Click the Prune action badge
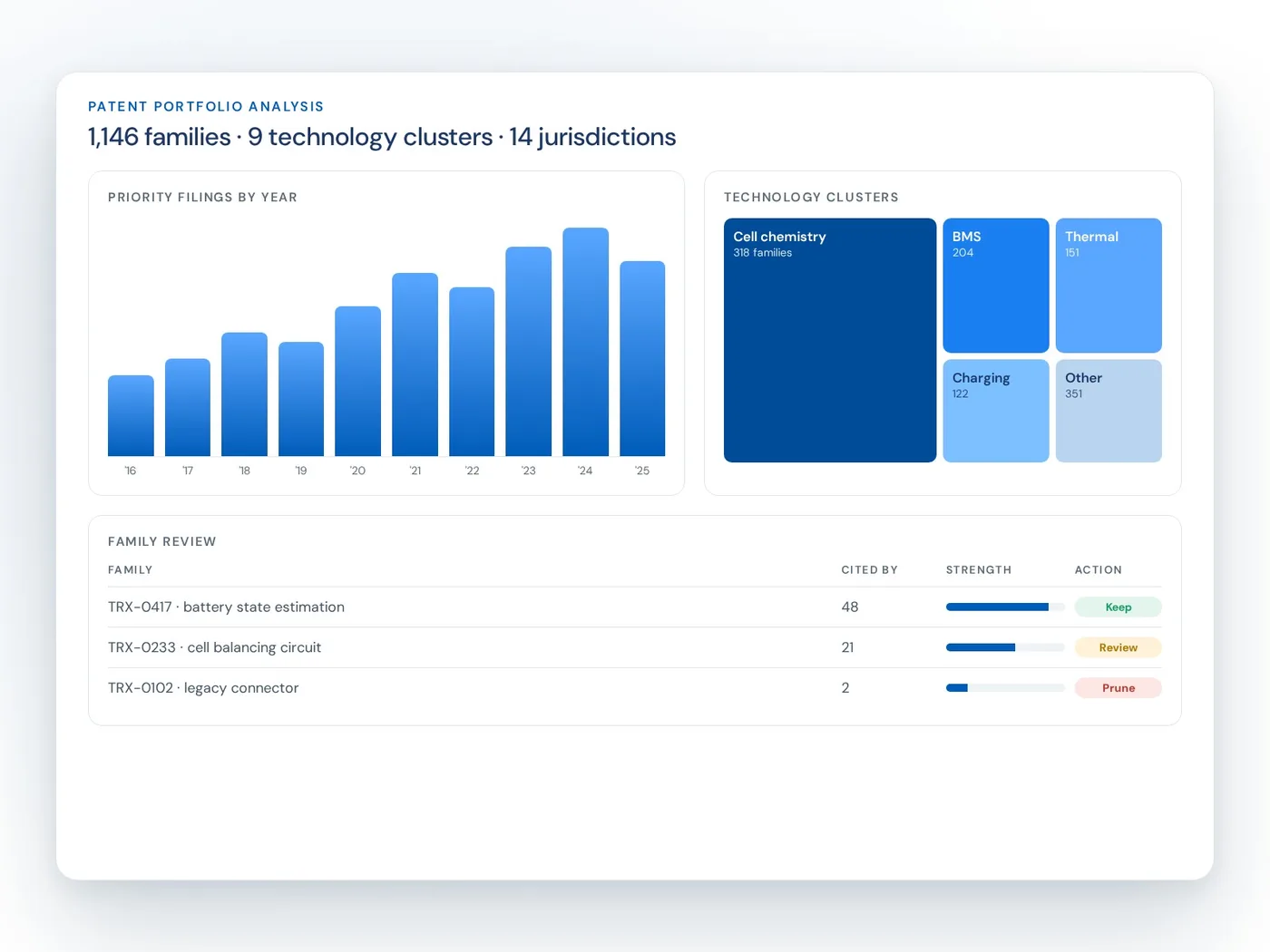 (1118, 688)
